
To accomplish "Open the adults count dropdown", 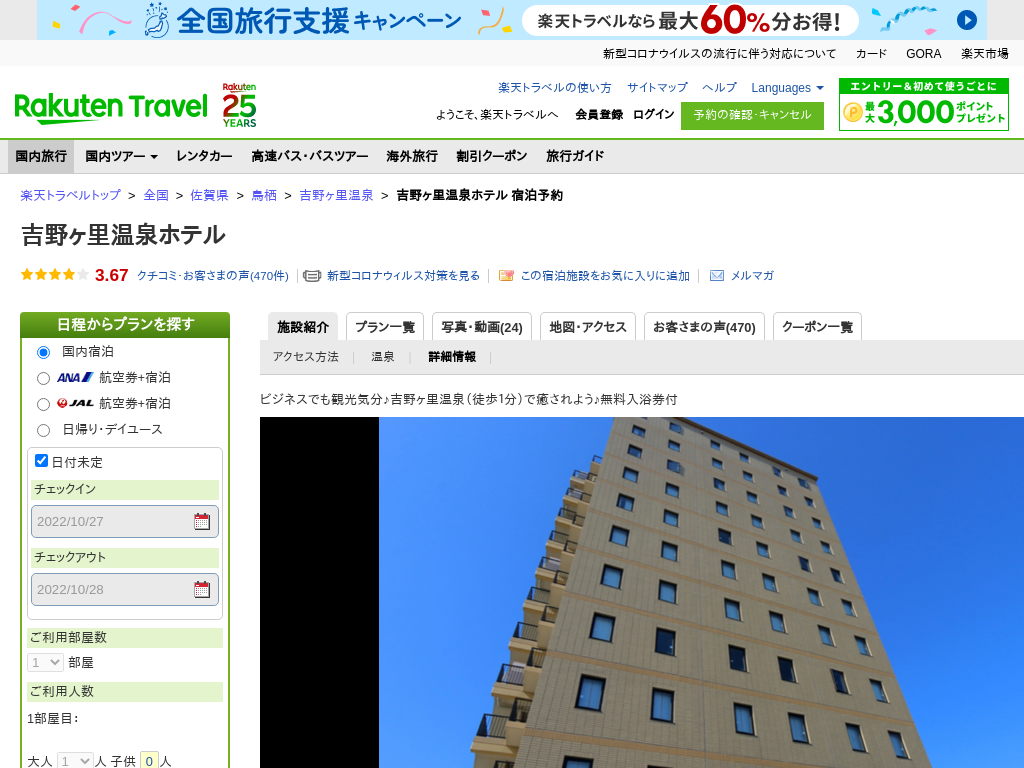I will pos(75,761).
